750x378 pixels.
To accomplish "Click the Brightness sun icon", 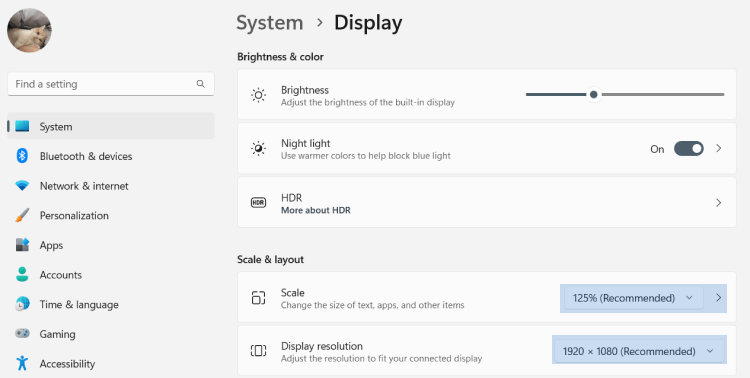I will tap(258, 95).
